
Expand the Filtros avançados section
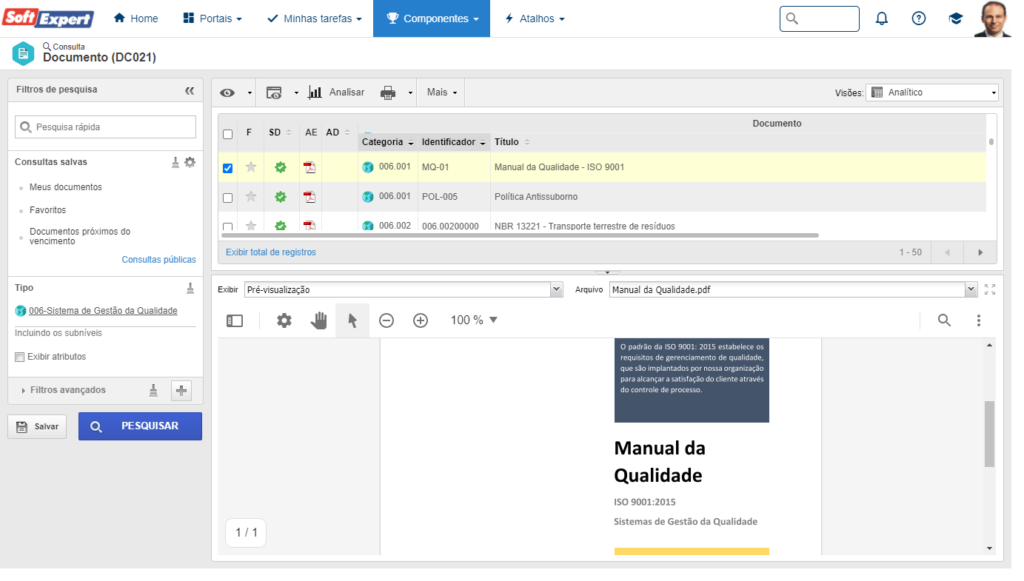[68, 390]
